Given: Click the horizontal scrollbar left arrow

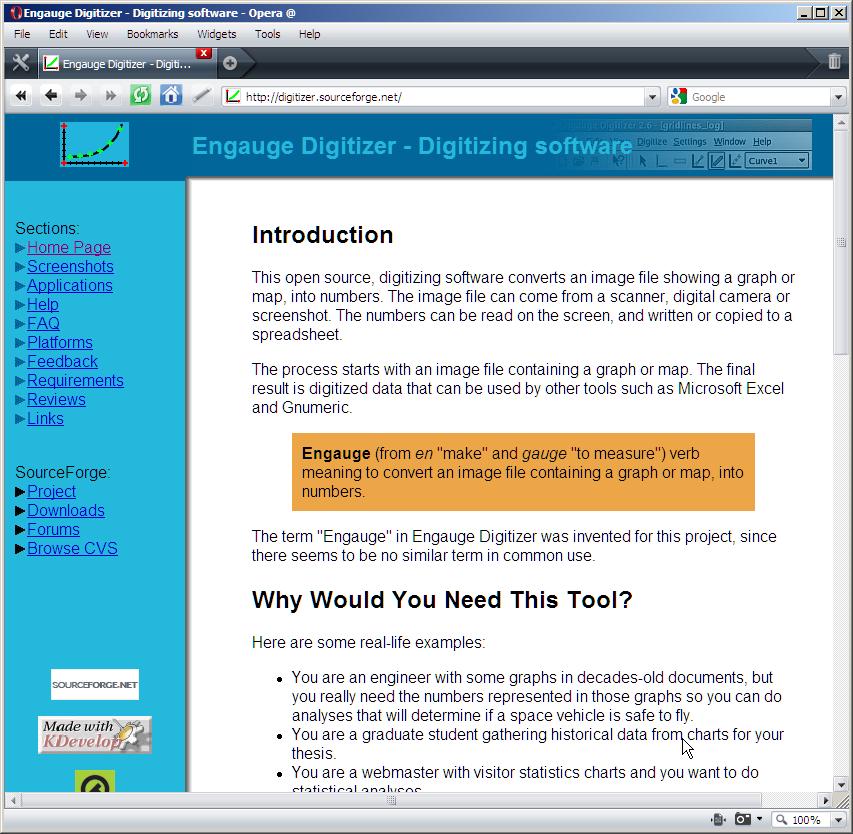Looking at the screenshot, I should [12, 800].
